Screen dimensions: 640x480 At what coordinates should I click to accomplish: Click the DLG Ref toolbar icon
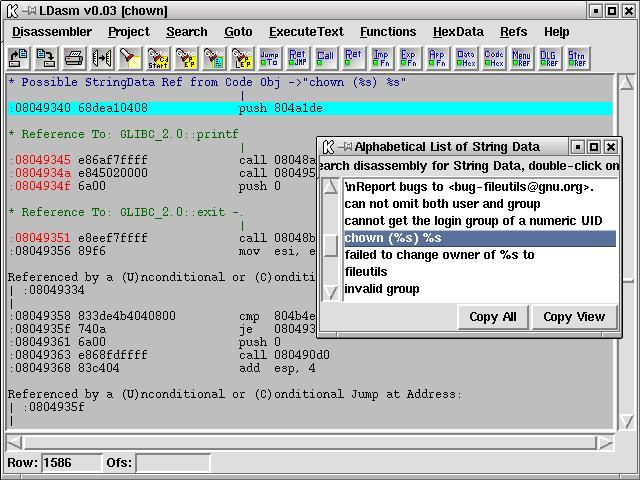coord(549,58)
